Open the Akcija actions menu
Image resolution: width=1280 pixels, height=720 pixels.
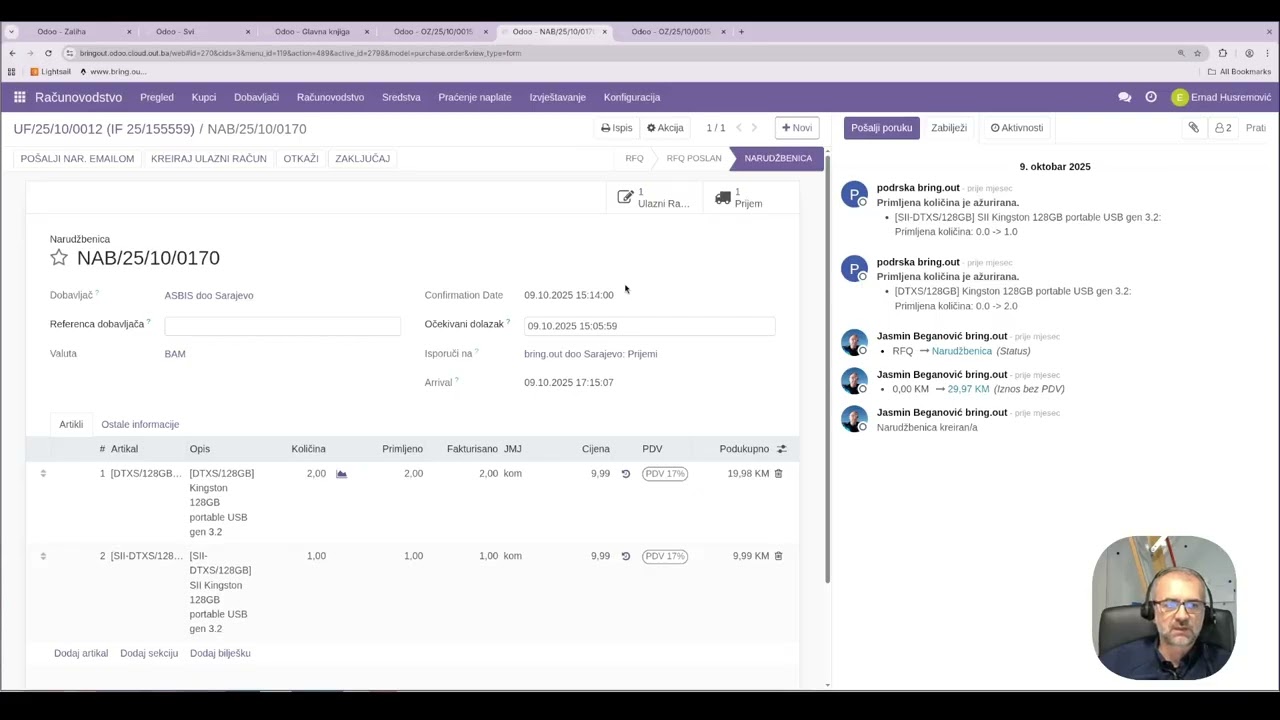665,128
